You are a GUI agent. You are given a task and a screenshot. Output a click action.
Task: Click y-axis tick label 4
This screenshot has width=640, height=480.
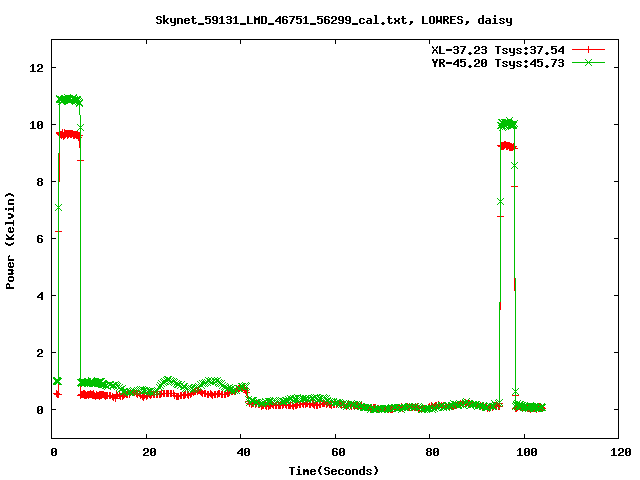click(40, 296)
